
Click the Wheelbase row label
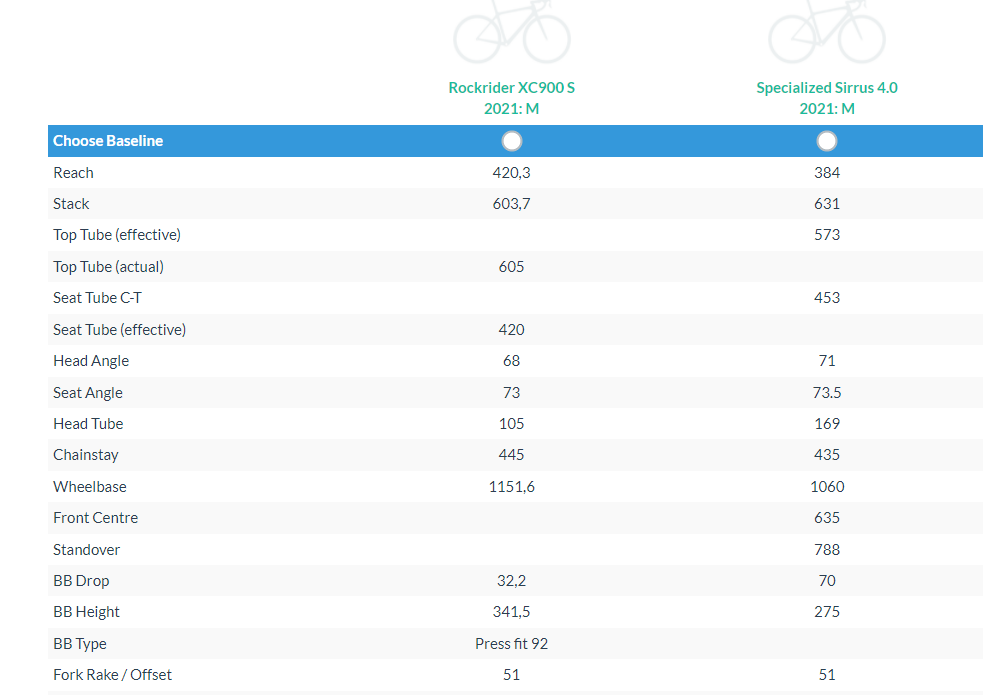(x=90, y=487)
